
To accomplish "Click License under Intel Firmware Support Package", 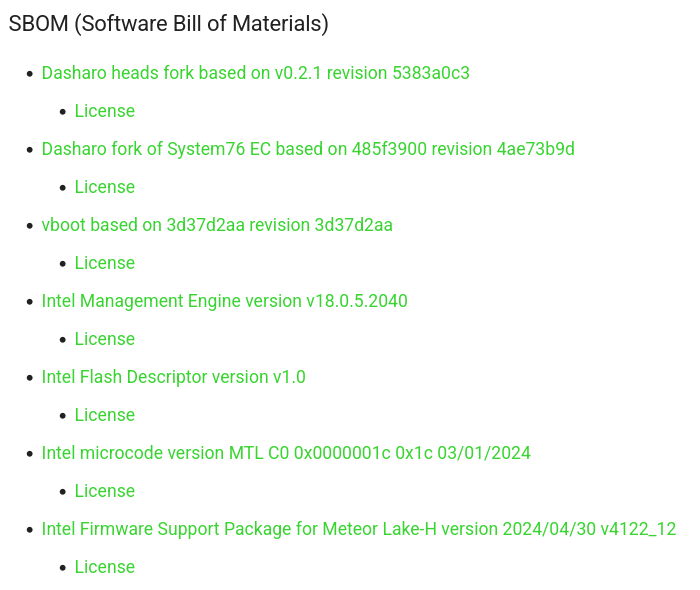I will (104, 567).
